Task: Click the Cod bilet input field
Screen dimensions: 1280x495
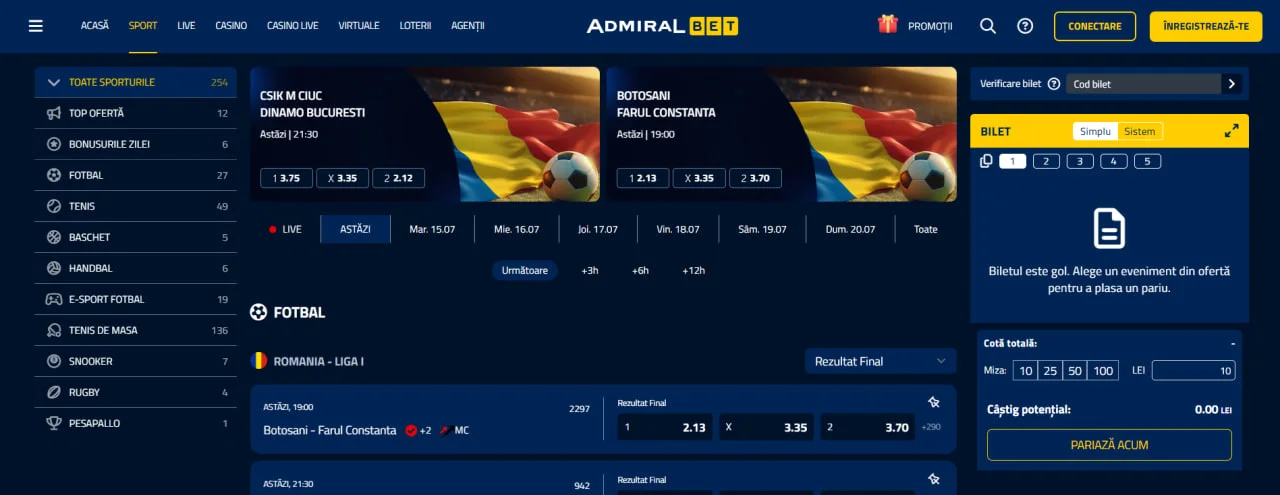Action: click(1143, 84)
